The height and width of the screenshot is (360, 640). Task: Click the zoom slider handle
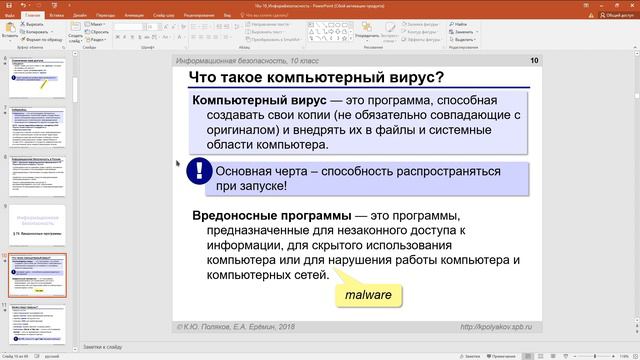pyautogui.click(x=595, y=356)
